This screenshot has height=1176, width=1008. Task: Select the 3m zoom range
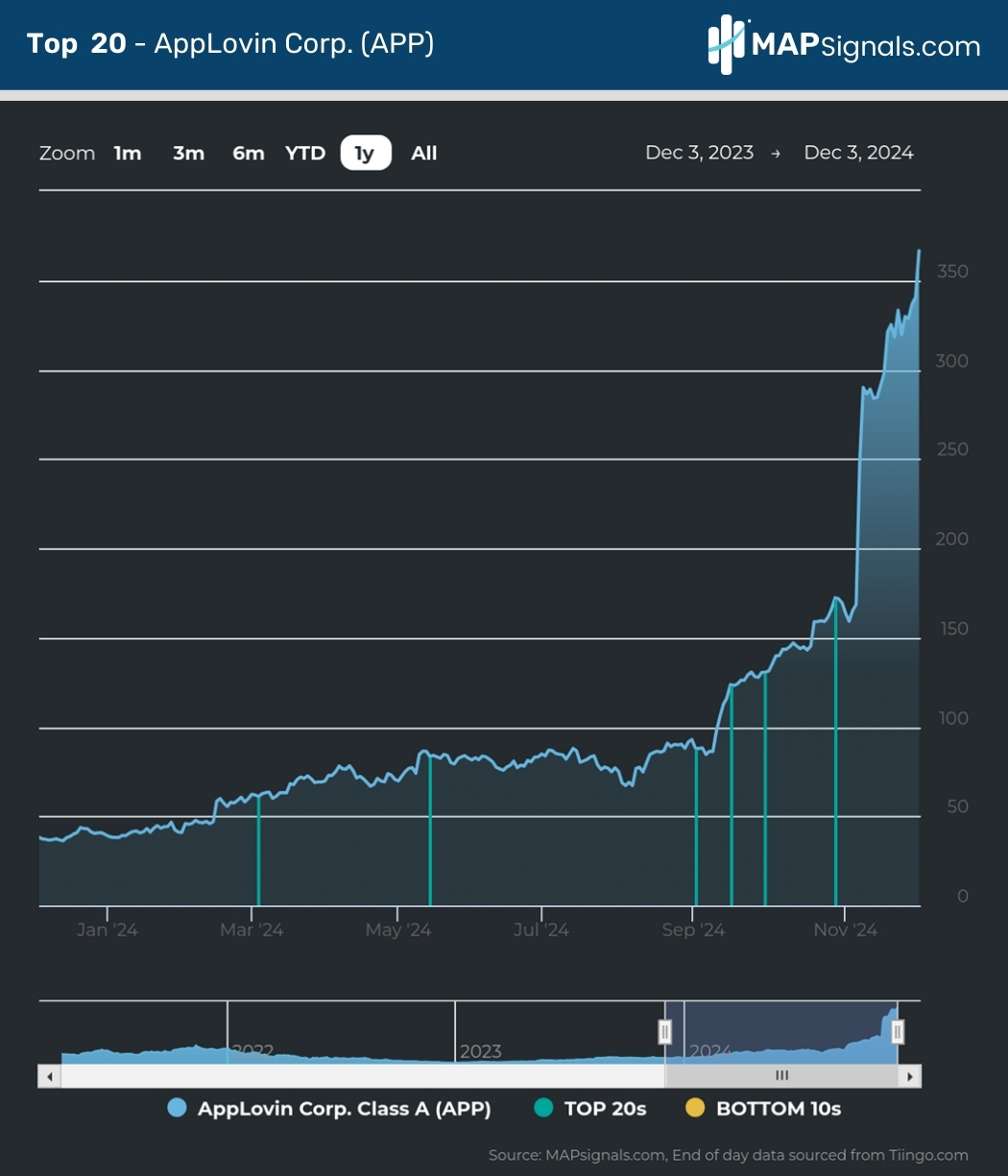188,154
